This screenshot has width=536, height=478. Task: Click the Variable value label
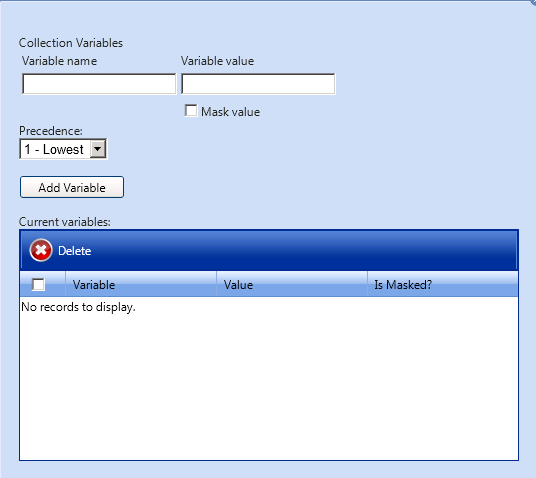[217, 61]
